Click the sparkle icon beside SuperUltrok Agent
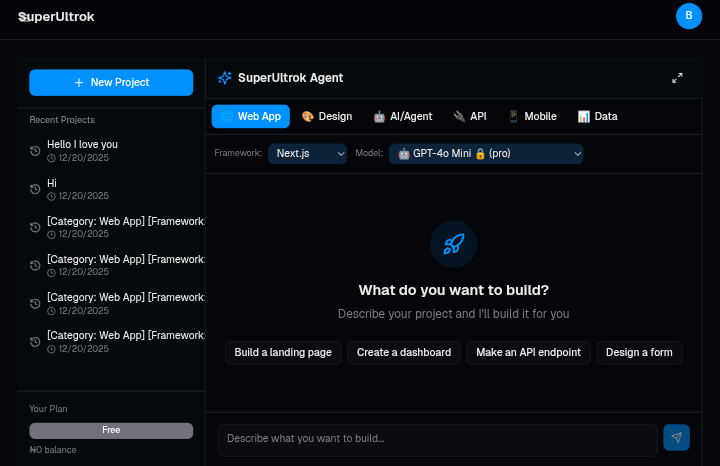720x466 pixels. (x=225, y=78)
